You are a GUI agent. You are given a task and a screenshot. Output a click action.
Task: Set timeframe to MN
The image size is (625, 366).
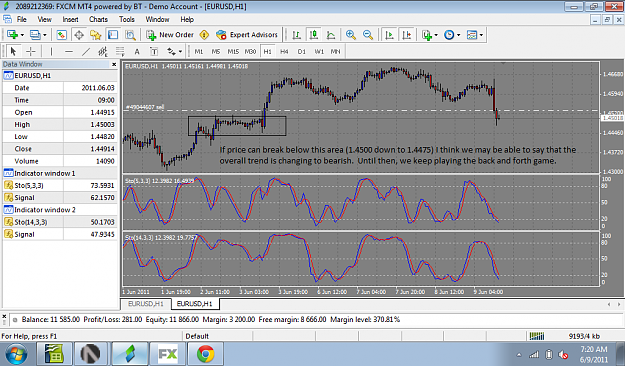click(335, 51)
